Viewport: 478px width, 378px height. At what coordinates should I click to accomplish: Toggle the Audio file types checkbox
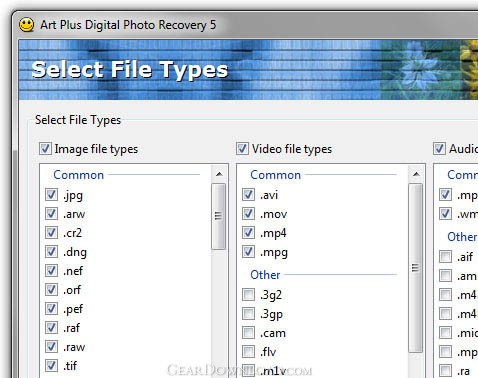(x=439, y=148)
